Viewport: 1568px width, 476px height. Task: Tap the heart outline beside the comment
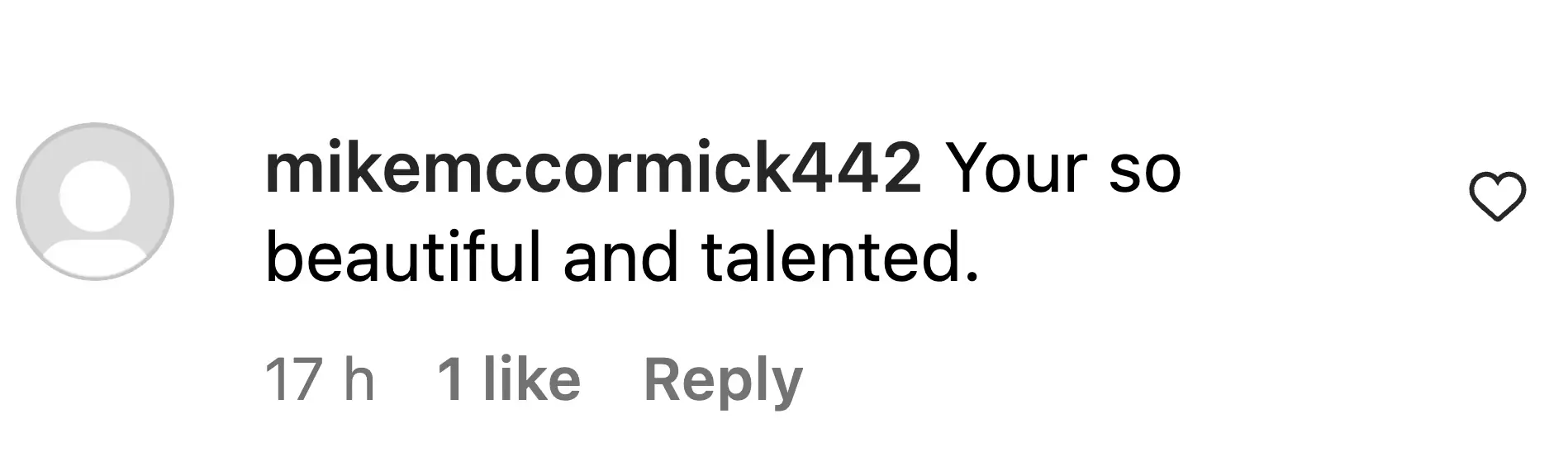[x=1497, y=197]
